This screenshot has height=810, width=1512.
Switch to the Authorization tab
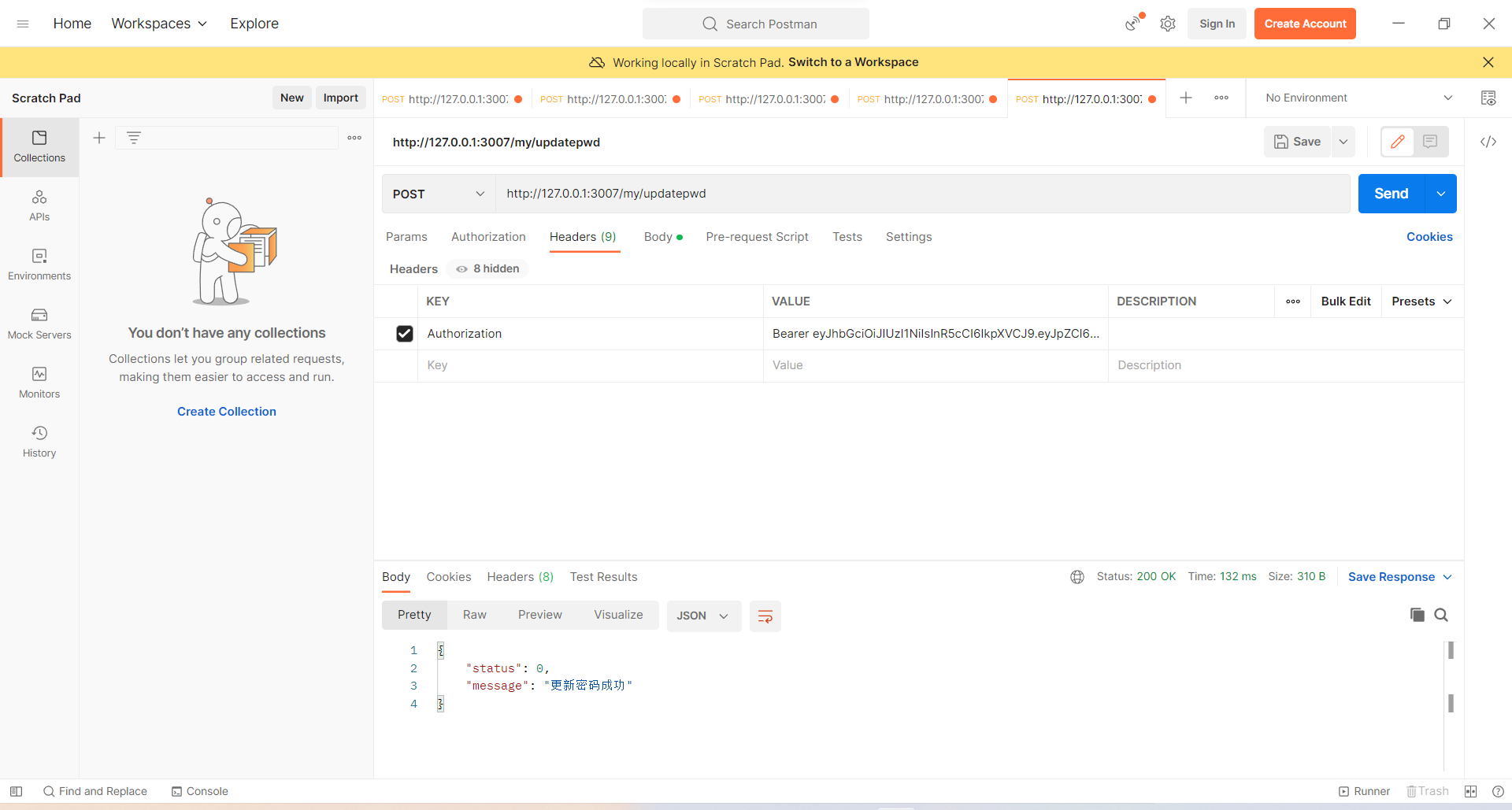coord(488,237)
